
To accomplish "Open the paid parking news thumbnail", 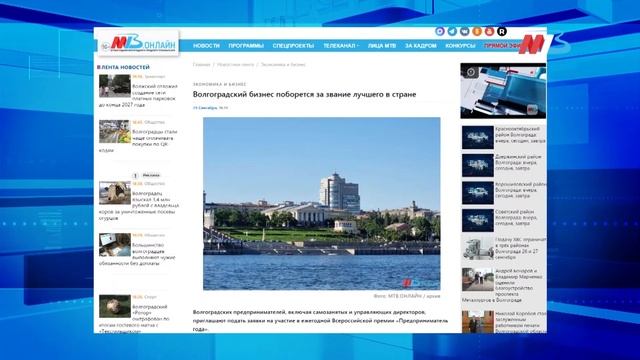I will tap(115, 86).
